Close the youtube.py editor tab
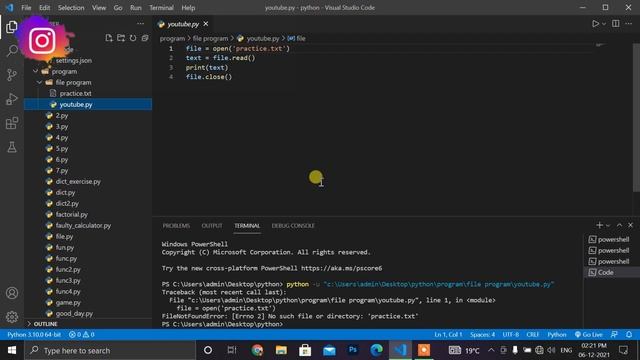The image size is (640, 360). pyautogui.click(x=206, y=24)
